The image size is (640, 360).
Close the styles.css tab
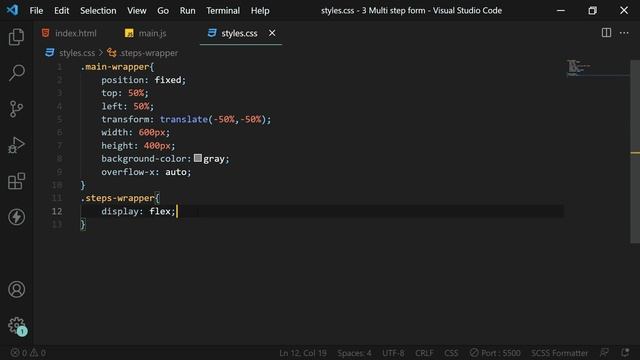click(272, 33)
